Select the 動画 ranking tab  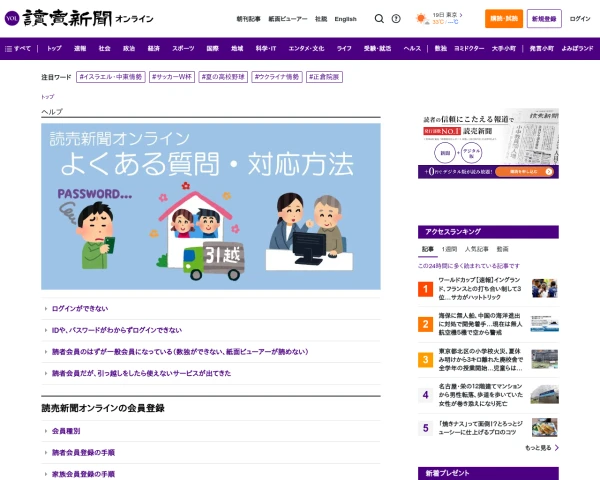502,249
